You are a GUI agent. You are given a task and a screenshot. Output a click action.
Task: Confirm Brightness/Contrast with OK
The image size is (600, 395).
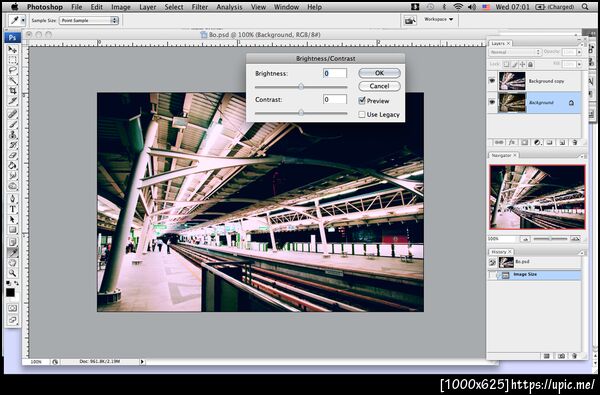pyautogui.click(x=379, y=73)
